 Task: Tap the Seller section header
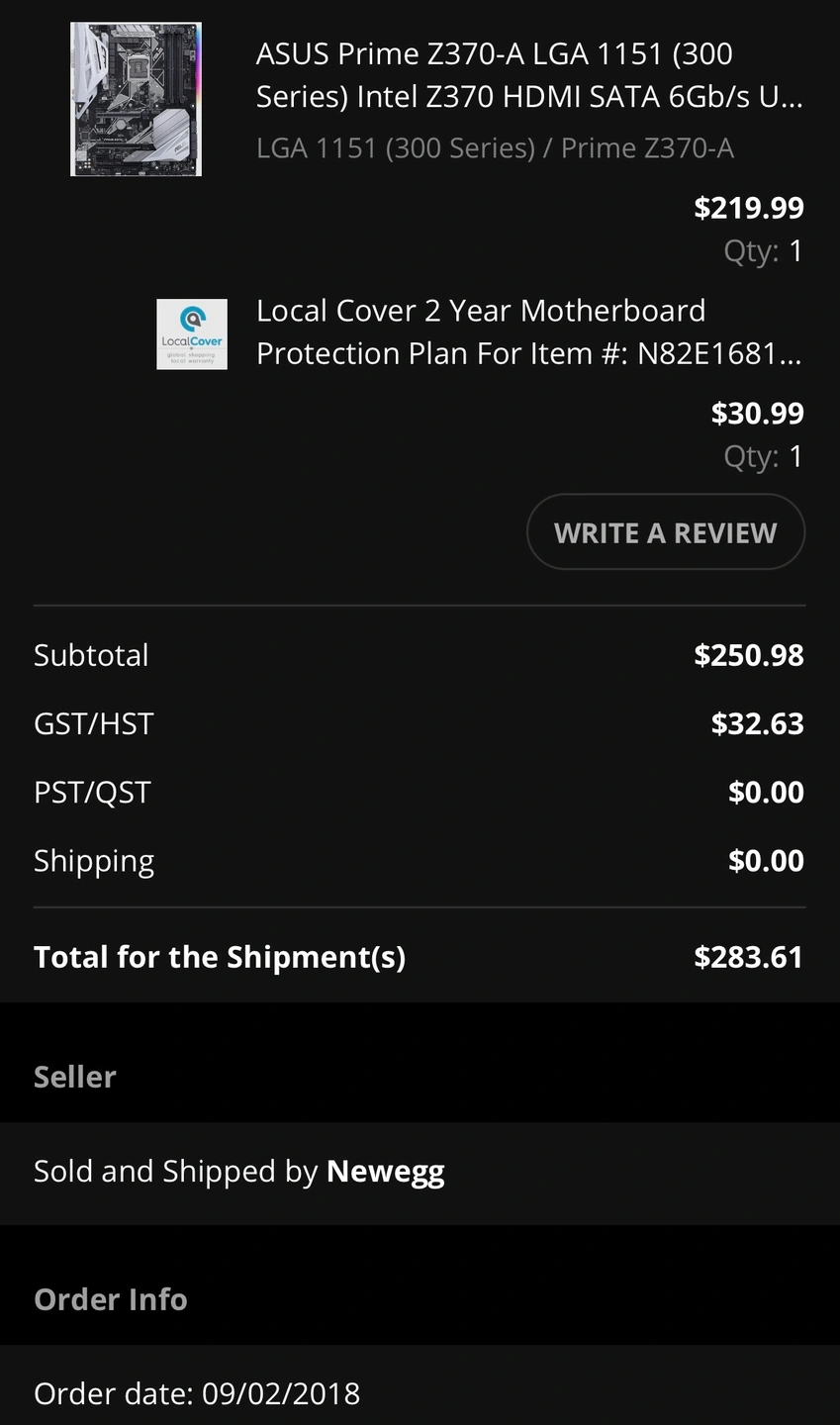(75, 1077)
